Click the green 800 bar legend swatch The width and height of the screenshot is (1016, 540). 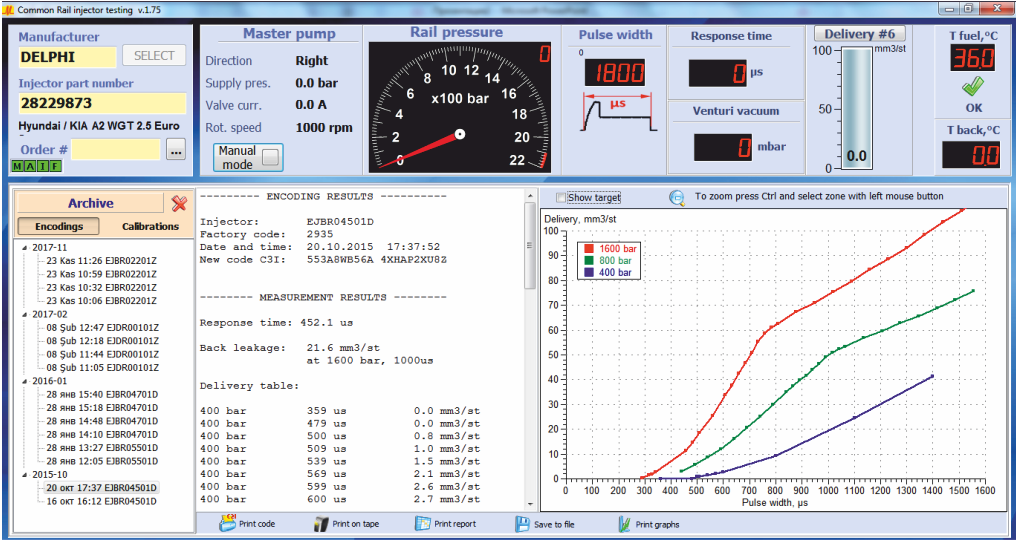click(x=588, y=261)
